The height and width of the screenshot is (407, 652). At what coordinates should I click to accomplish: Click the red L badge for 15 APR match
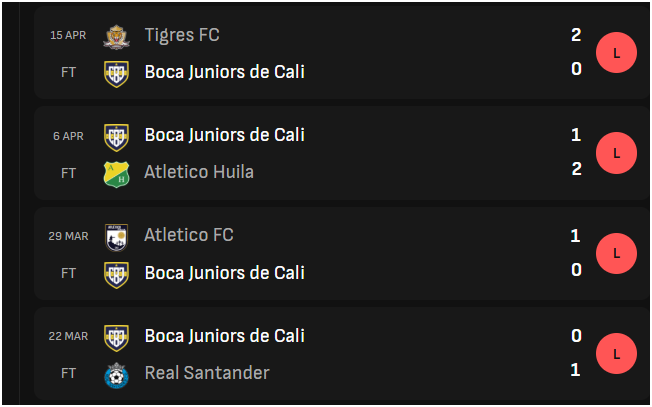[x=616, y=52]
